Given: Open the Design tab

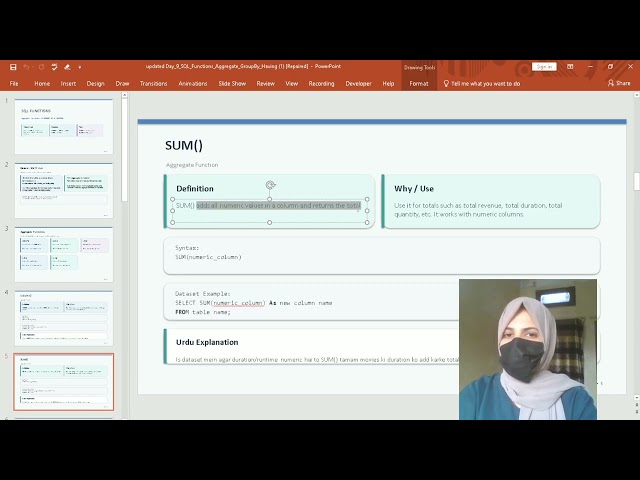Looking at the screenshot, I should coord(96,84).
